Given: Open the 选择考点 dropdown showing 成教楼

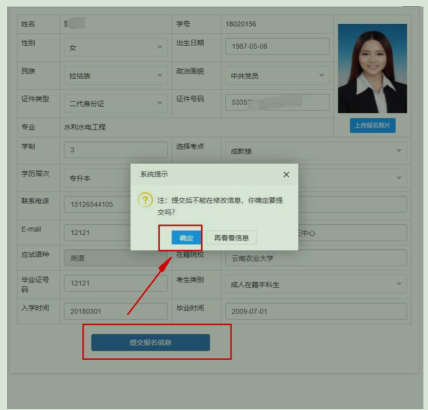Looking at the screenshot, I should (316, 151).
